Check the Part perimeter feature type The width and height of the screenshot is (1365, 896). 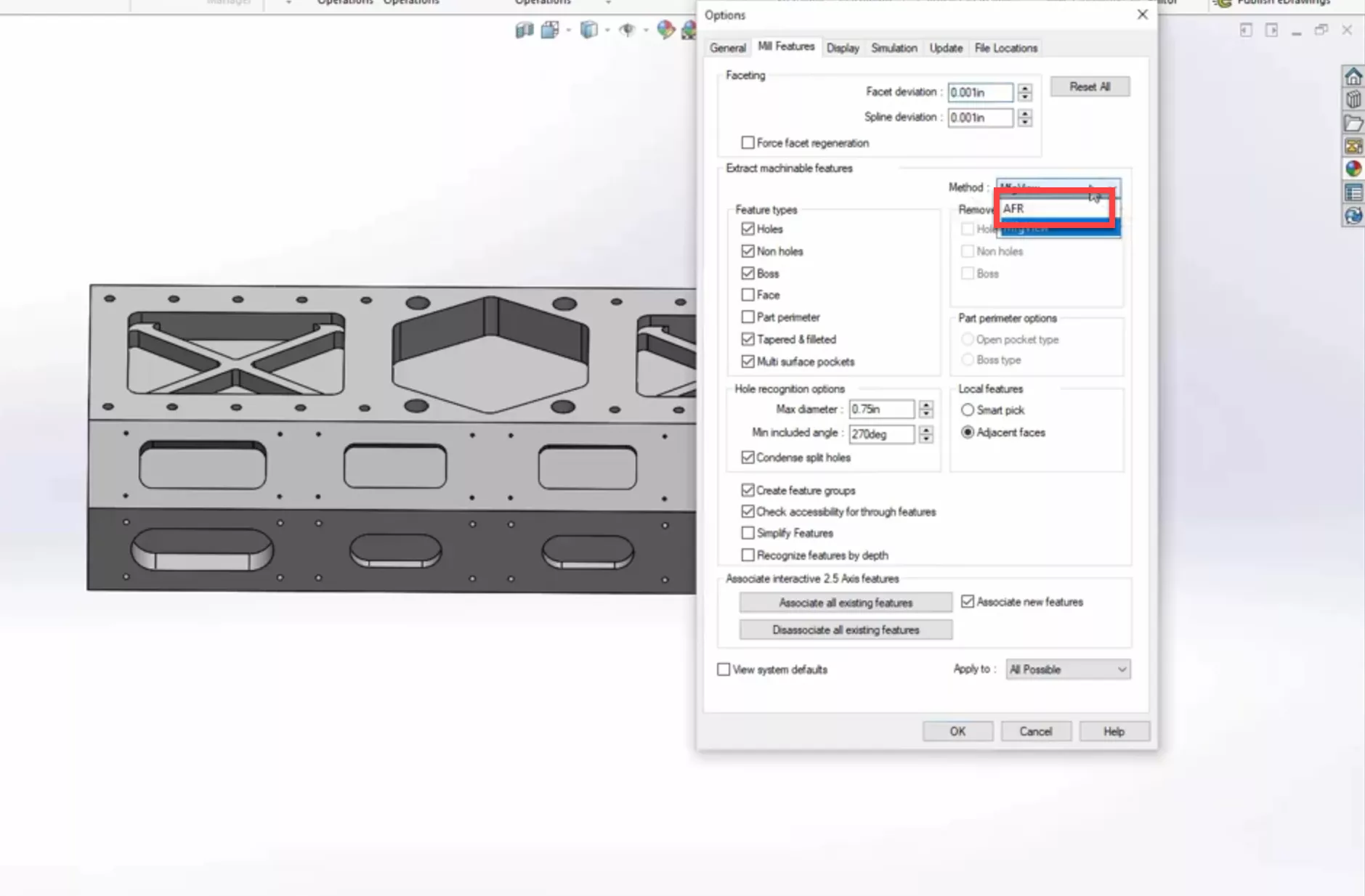[x=748, y=317]
